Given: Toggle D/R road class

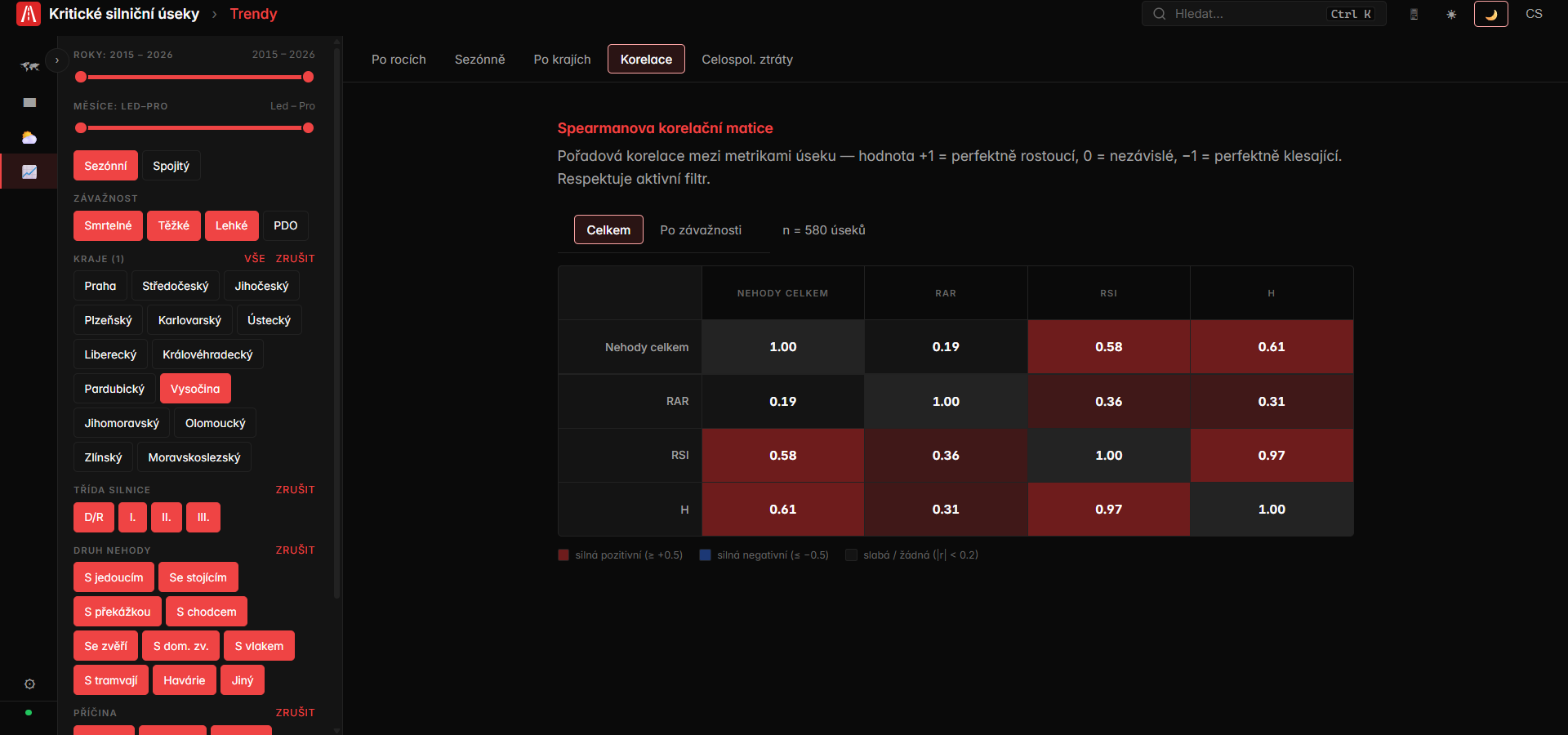Looking at the screenshot, I should [94, 517].
